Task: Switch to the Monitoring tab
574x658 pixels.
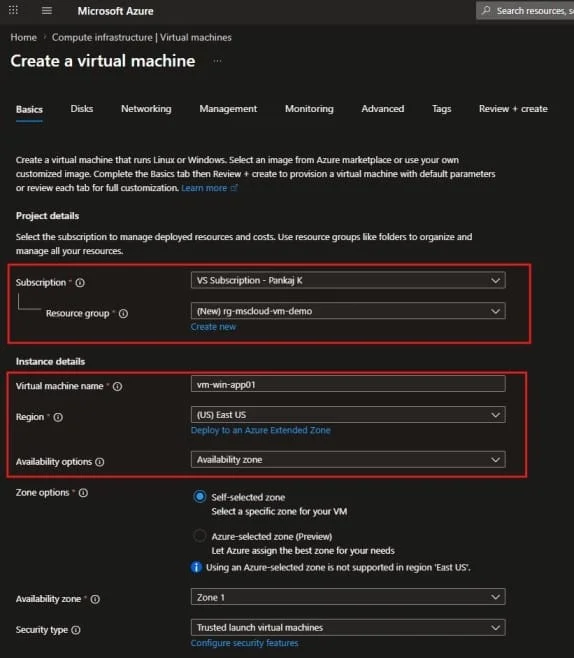Action: [309, 109]
